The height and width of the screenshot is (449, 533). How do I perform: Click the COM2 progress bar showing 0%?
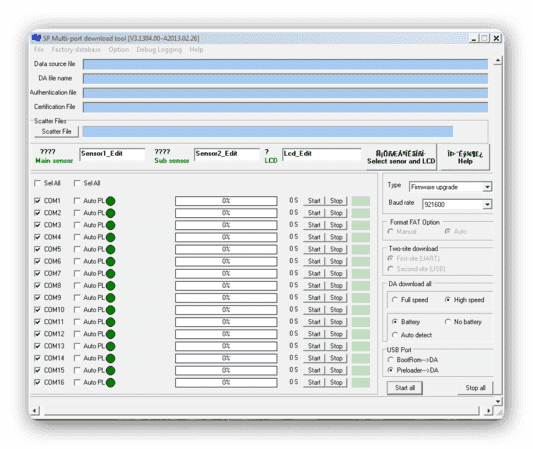[226, 213]
